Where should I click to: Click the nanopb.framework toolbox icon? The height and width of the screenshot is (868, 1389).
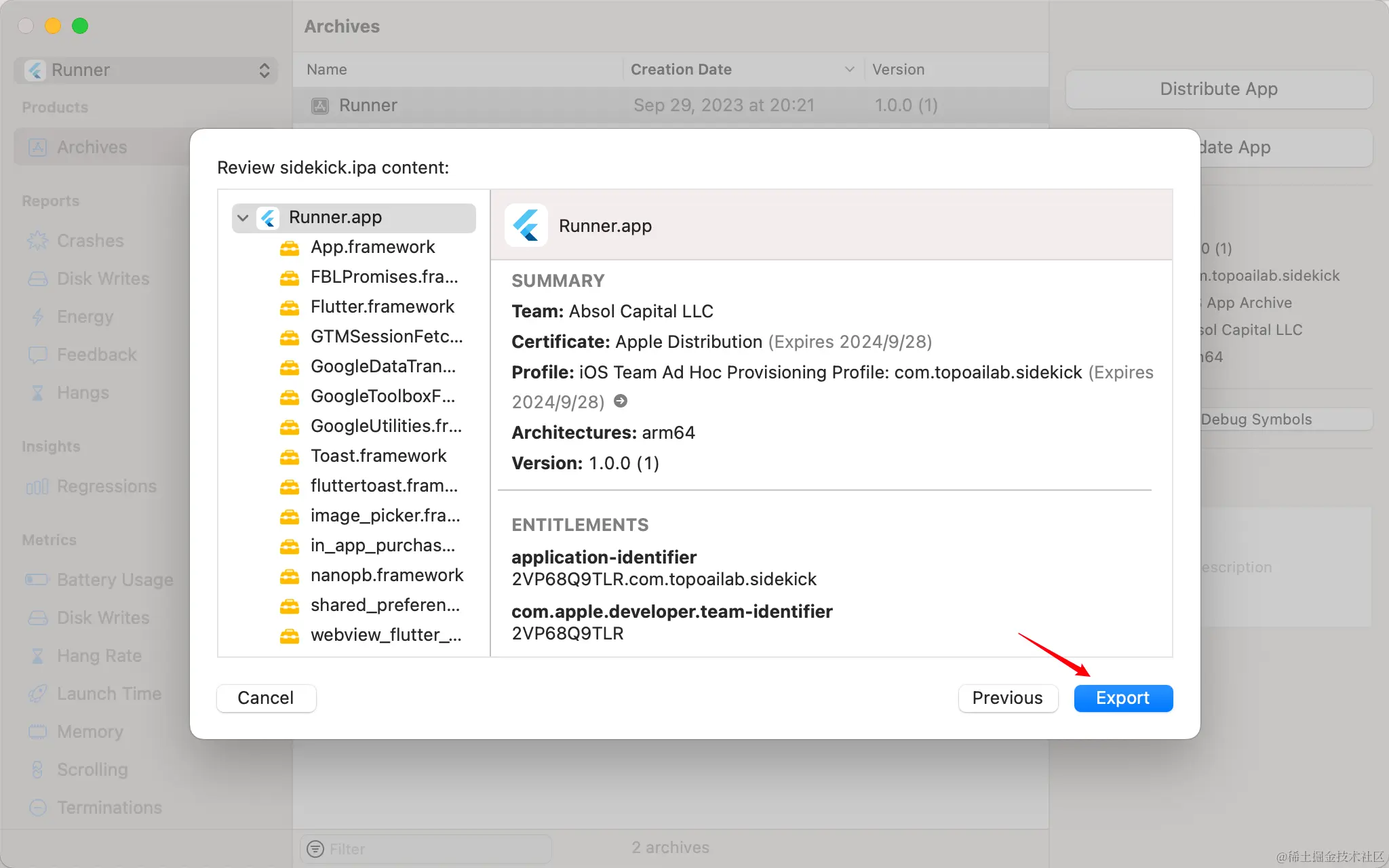290,576
